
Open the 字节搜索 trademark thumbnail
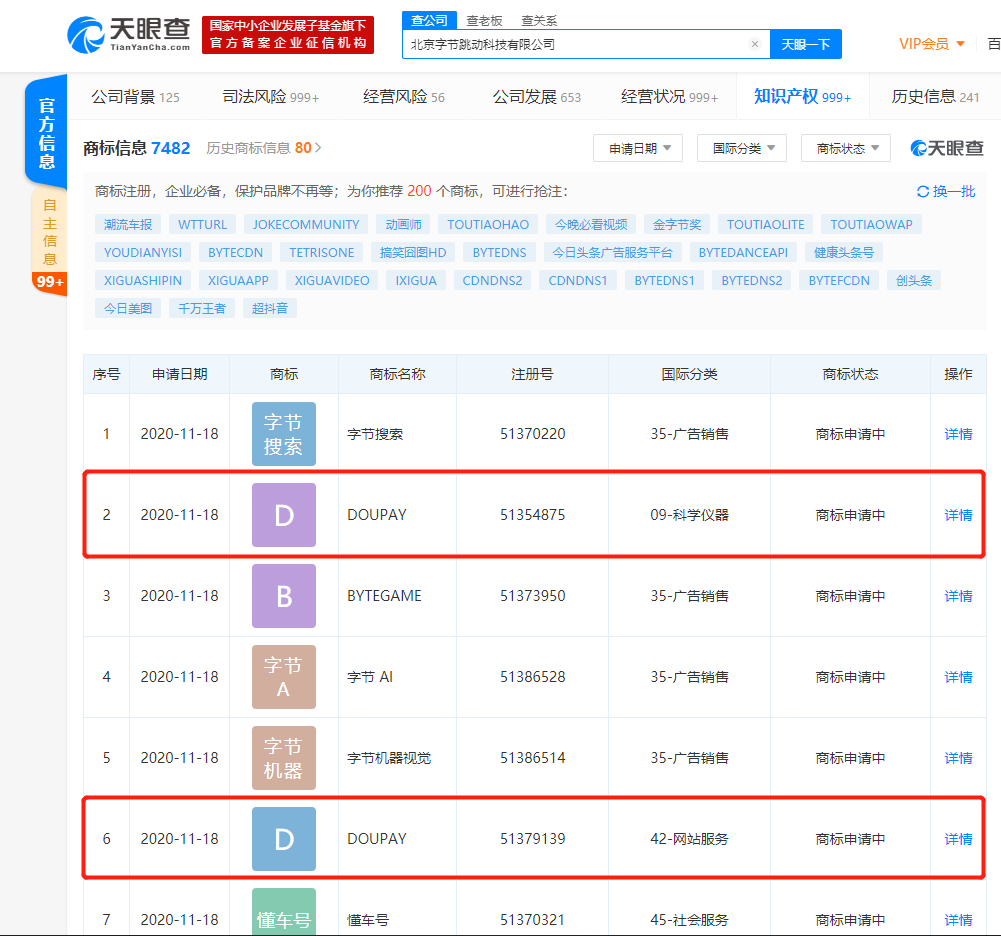pyautogui.click(x=283, y=434)
